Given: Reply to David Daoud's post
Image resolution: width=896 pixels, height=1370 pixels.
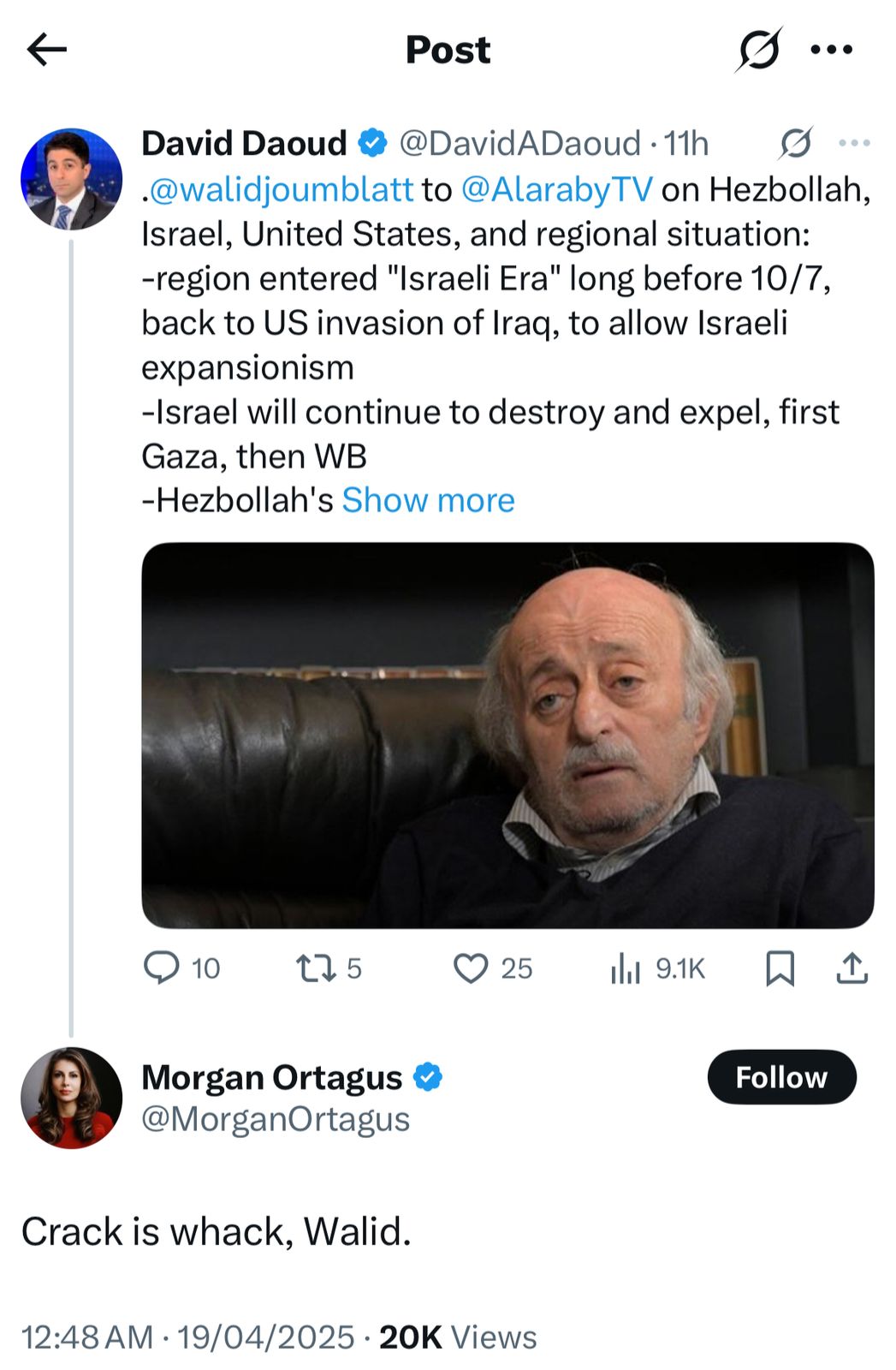Looking at the screenshot, I should [x=161, y=968].
